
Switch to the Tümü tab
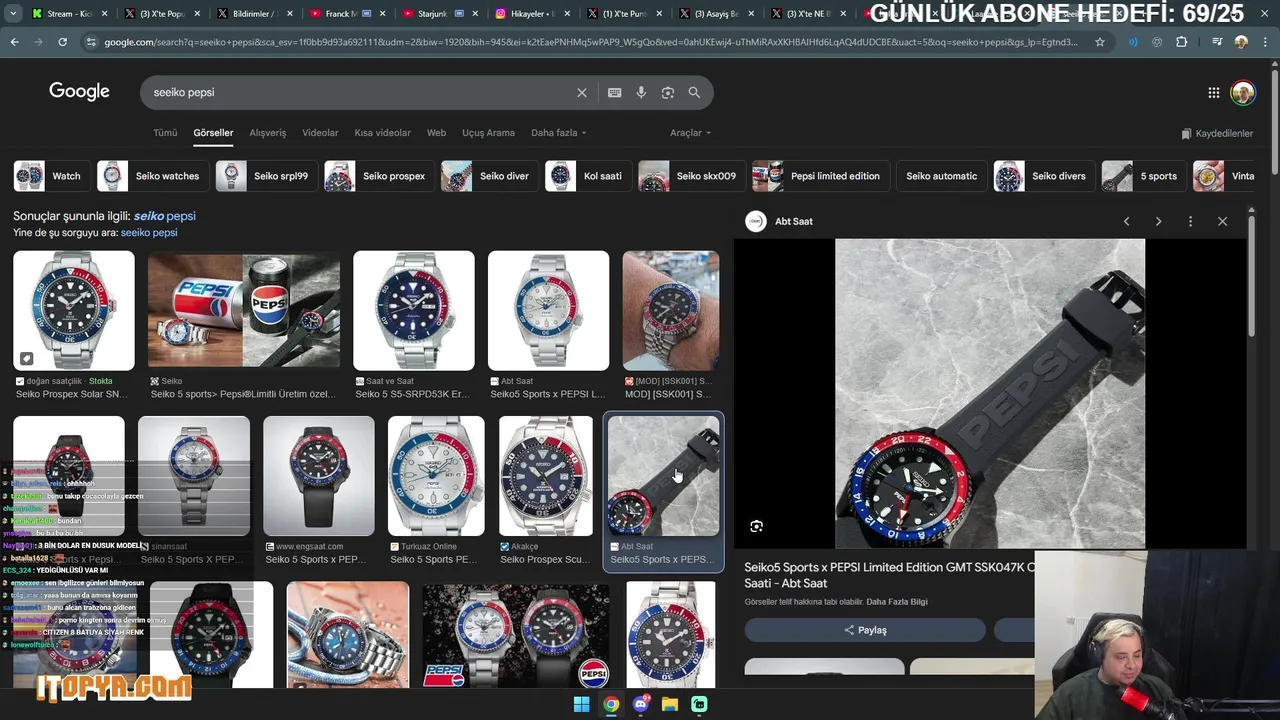tap(165, 133)
